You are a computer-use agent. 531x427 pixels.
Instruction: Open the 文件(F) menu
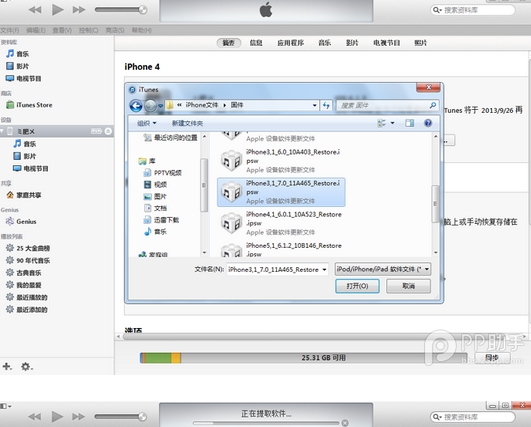[10, 30]
